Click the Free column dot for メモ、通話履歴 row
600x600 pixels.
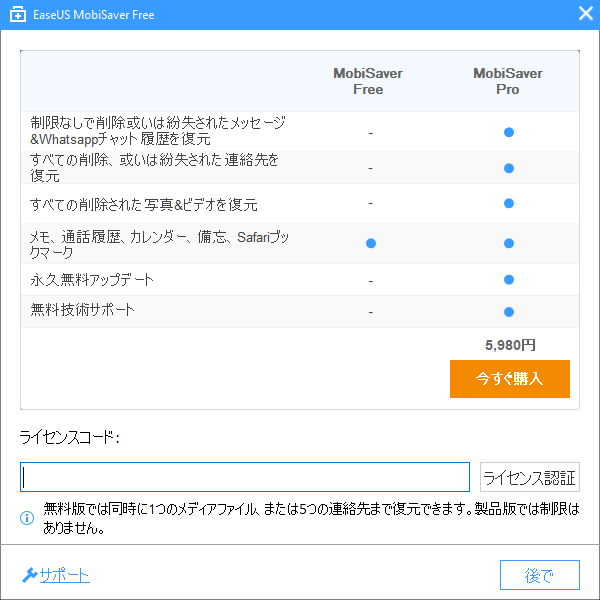371,243
